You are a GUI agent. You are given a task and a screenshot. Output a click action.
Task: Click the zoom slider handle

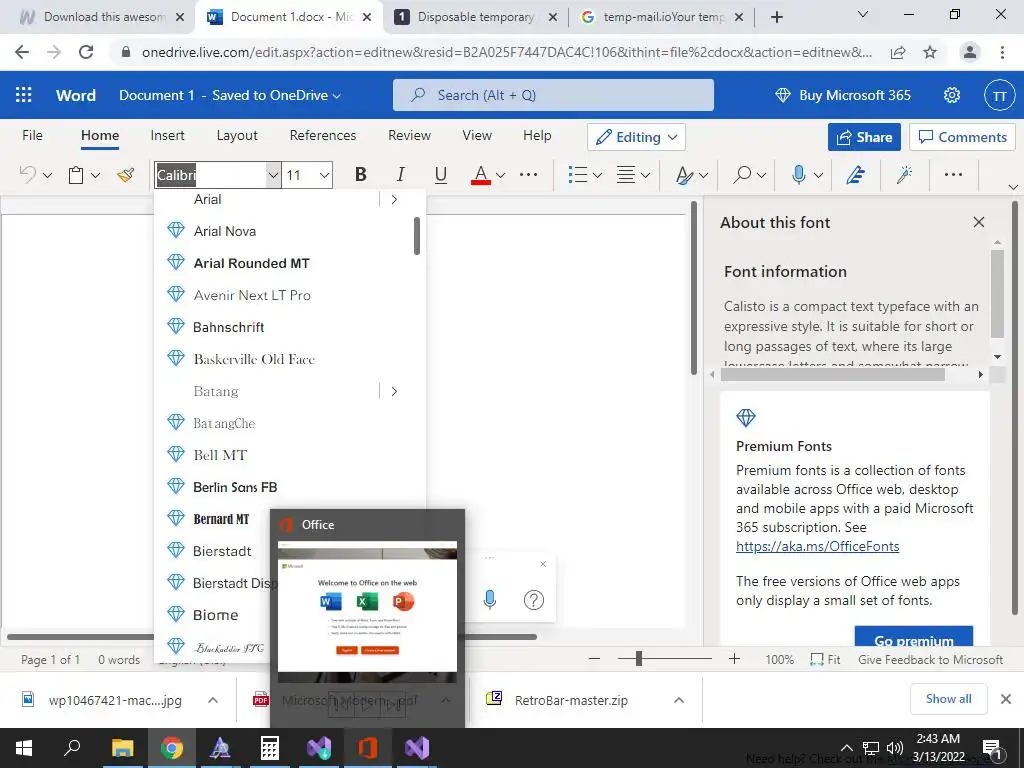(x=639, y=659)
